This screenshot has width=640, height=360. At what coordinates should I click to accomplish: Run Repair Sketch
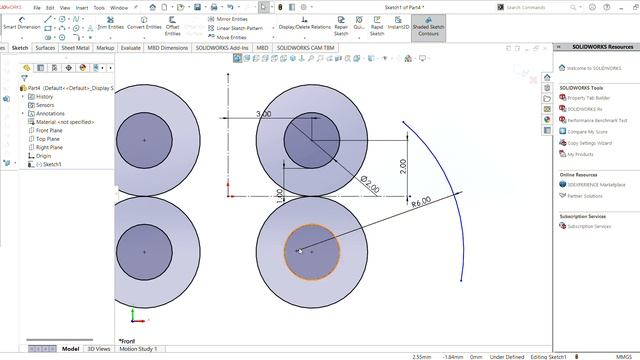[341, 26]
